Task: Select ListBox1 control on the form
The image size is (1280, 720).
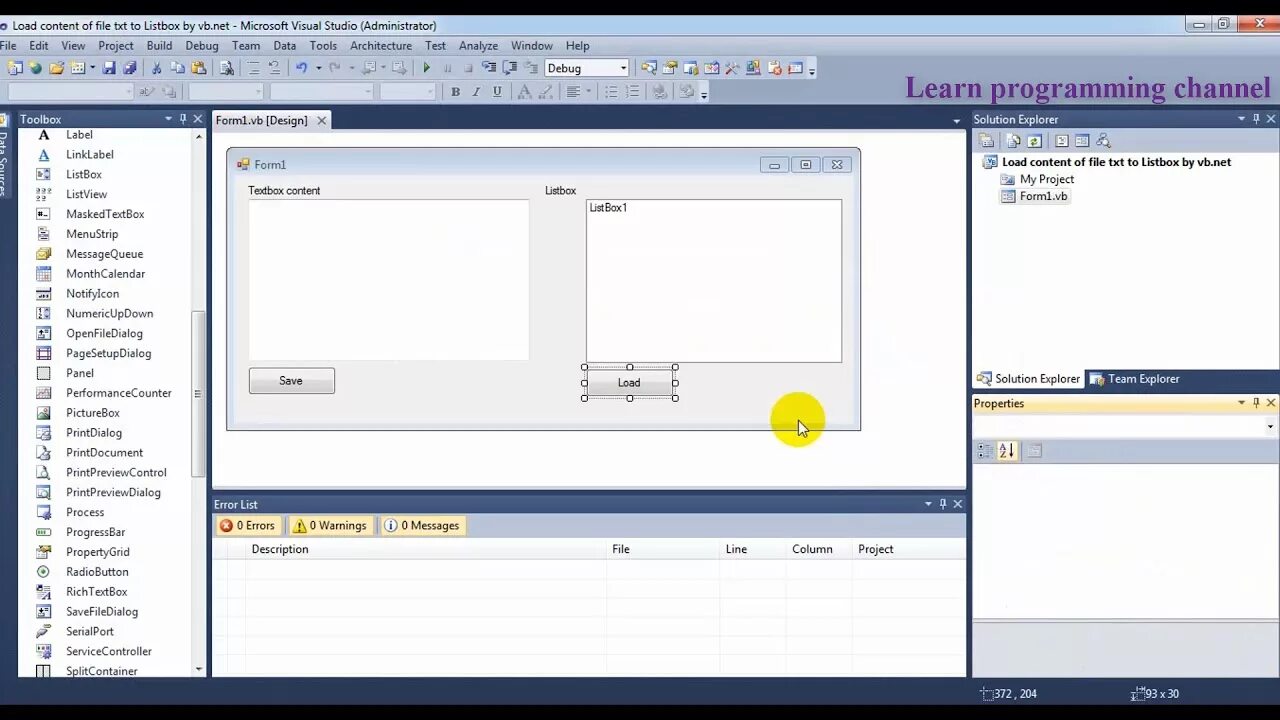Action: (714, 281)
